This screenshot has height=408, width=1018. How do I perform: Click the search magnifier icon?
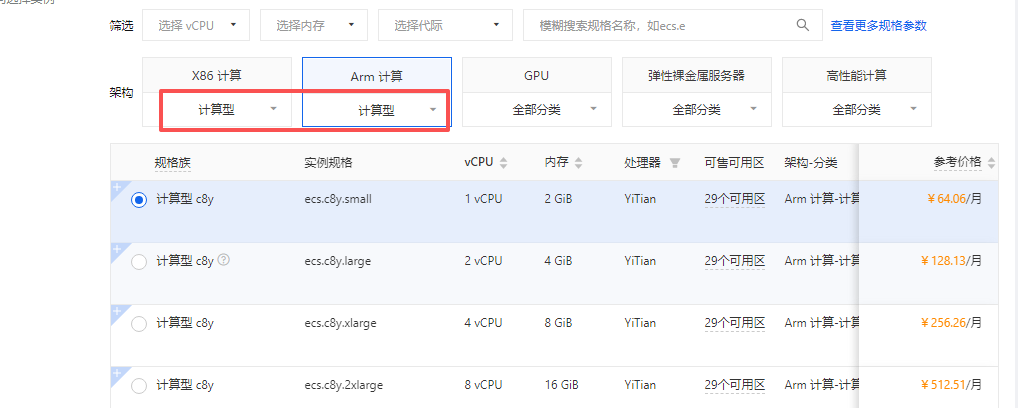[x=802, y=25]
